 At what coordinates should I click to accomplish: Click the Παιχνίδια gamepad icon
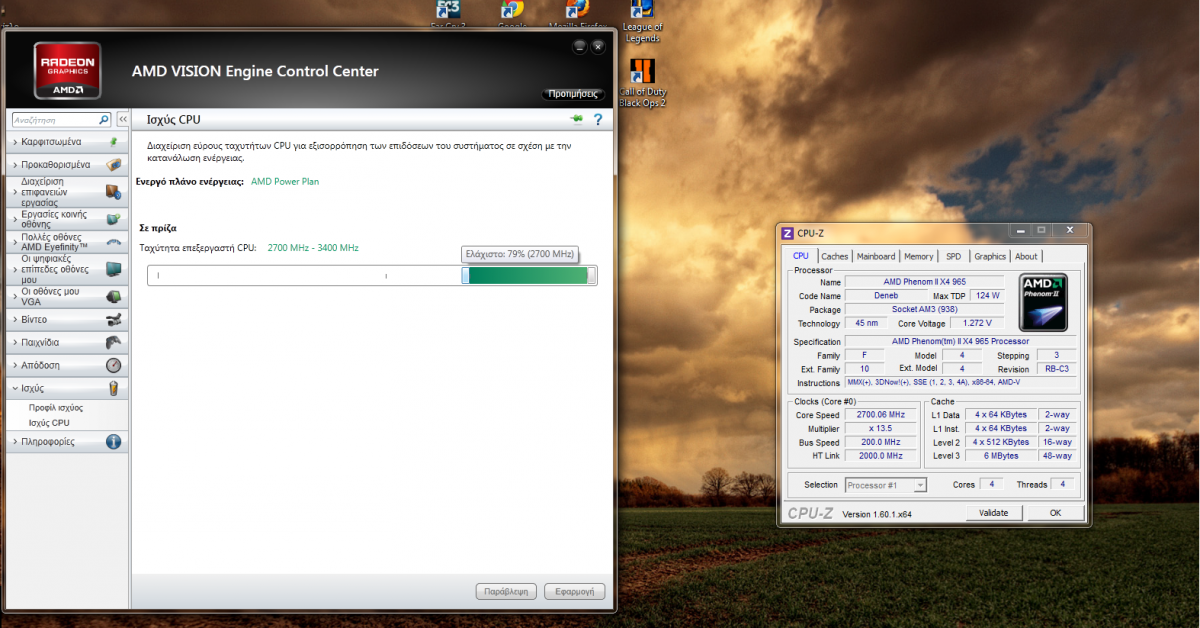[113, 342]
